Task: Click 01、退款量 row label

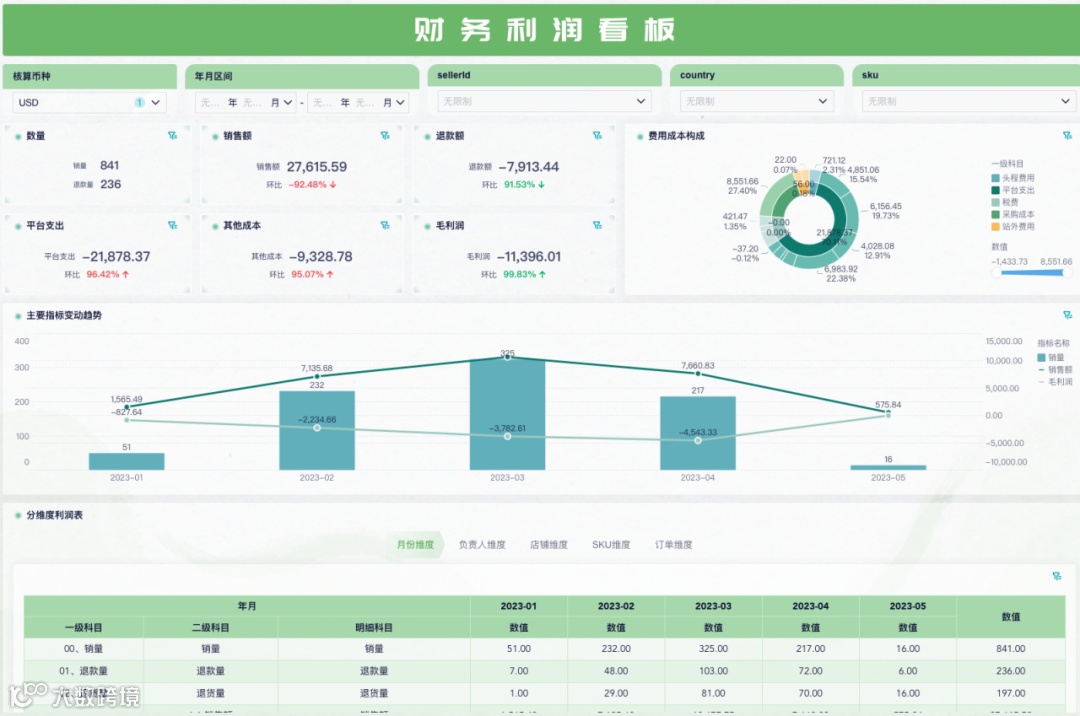Action: (83, 671)
